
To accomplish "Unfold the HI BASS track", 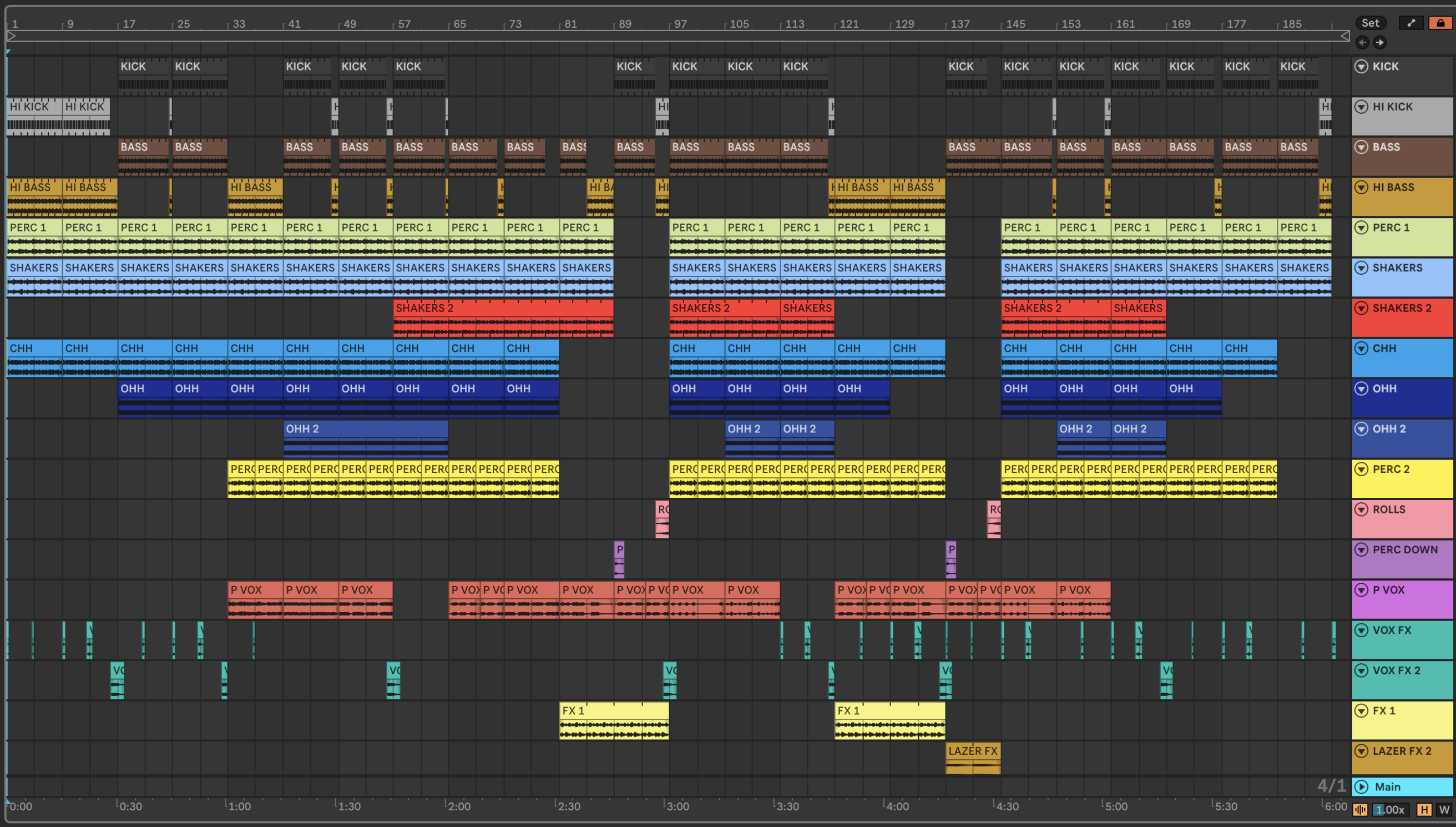I will (x=1361, y=188).
